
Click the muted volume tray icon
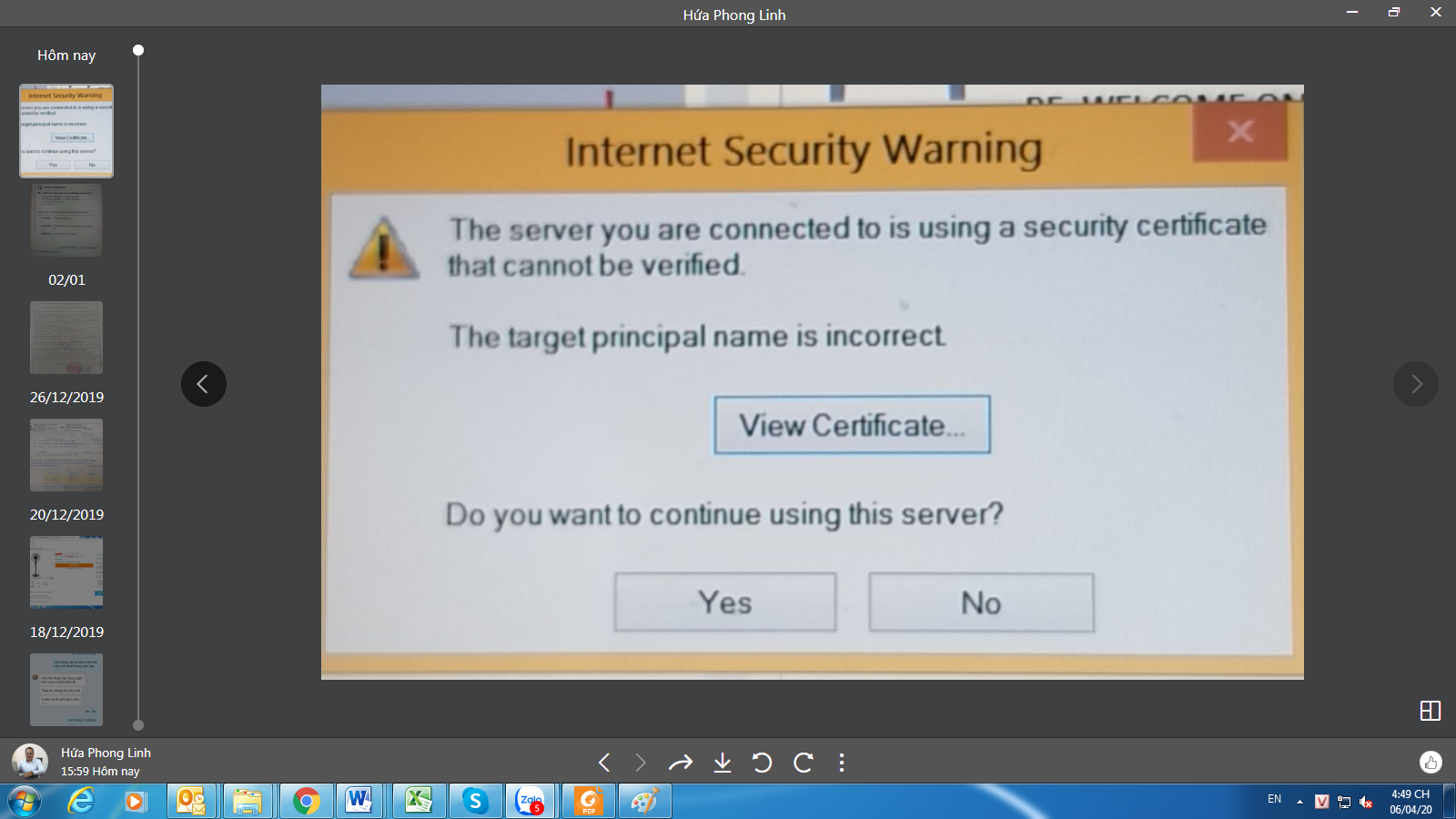[1366, 802]
